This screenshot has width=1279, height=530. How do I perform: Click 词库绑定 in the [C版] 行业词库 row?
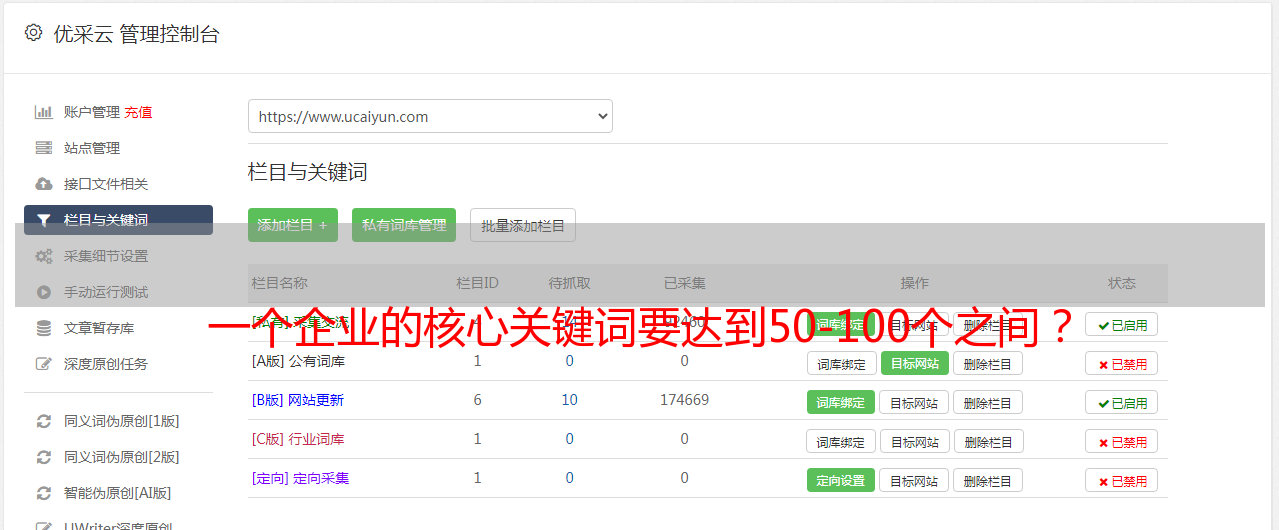(x=841, y=442)
